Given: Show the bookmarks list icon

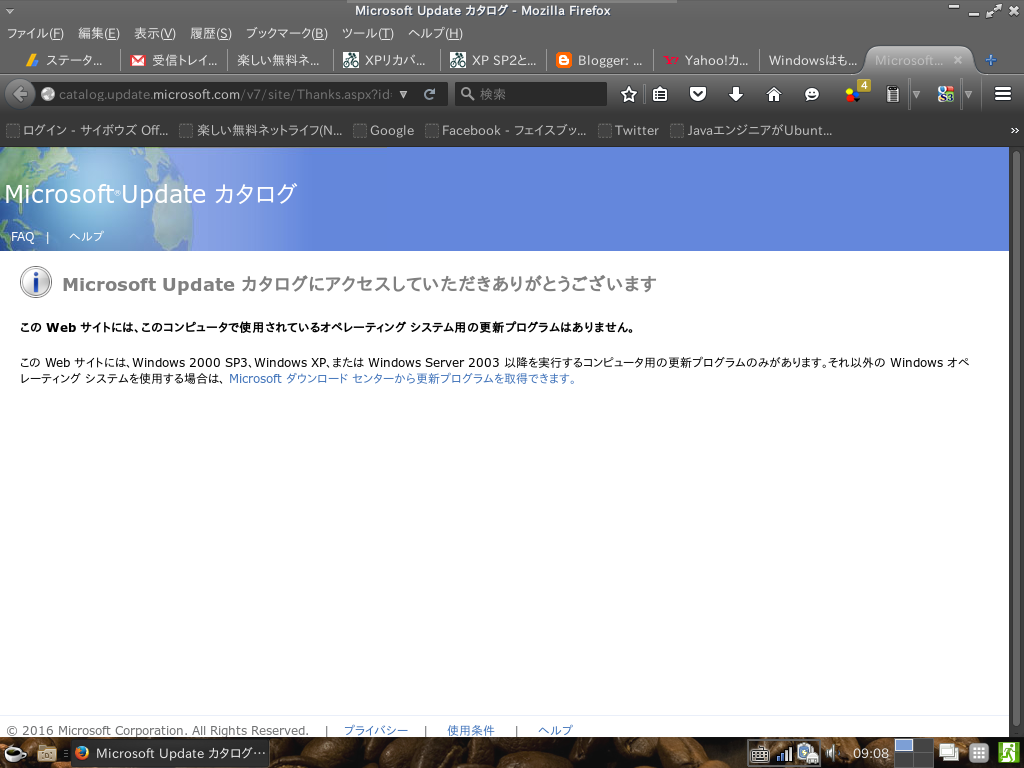Looking at the screenshot, I should 660,95.
